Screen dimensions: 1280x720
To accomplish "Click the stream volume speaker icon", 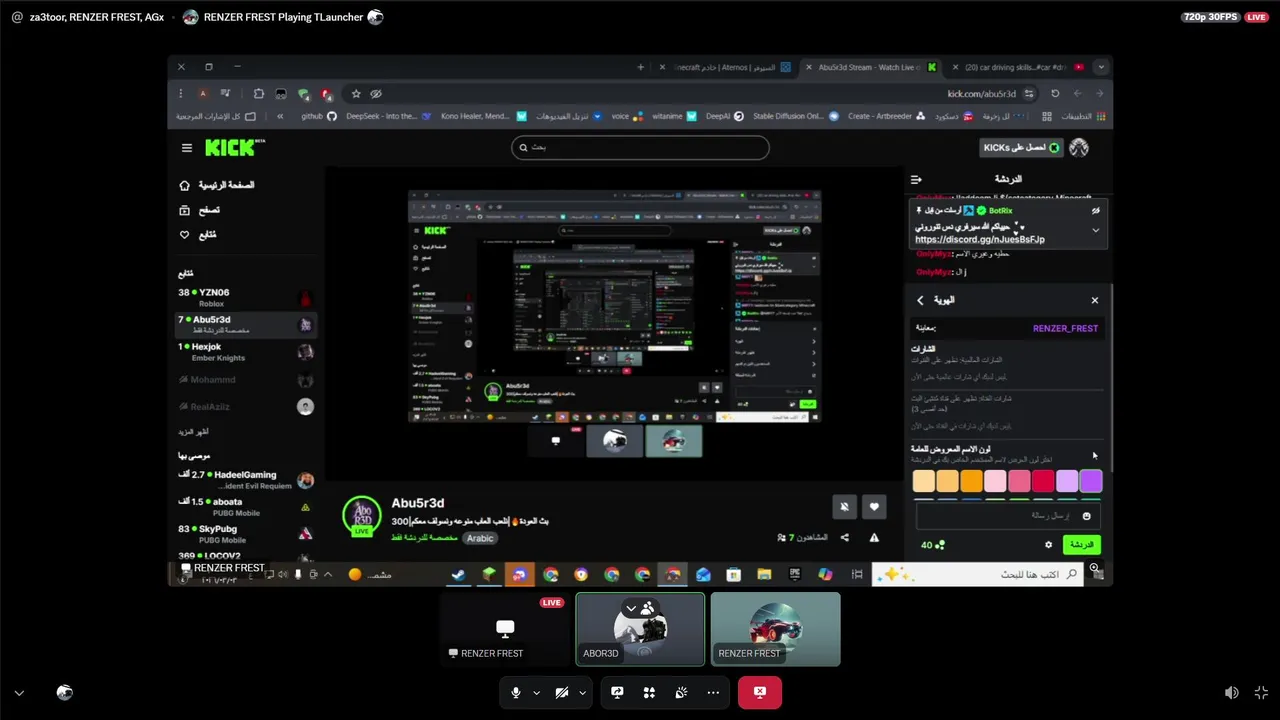I will tap(1232, 692).
